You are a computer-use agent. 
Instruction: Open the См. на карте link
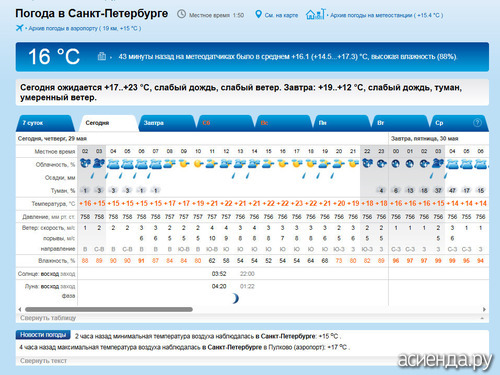click(281, 15)
